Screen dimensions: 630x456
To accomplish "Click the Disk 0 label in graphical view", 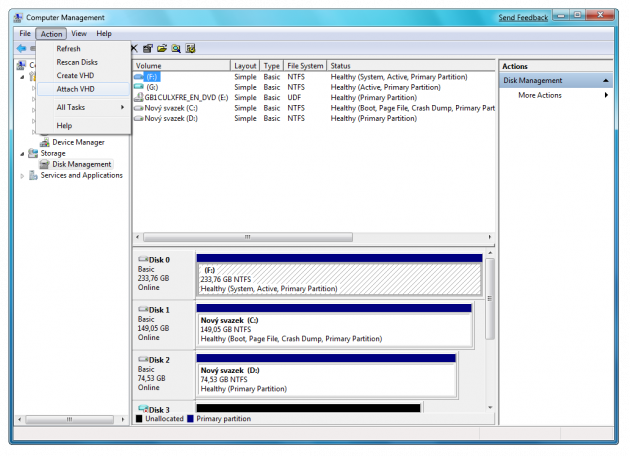I will (159, 260).
